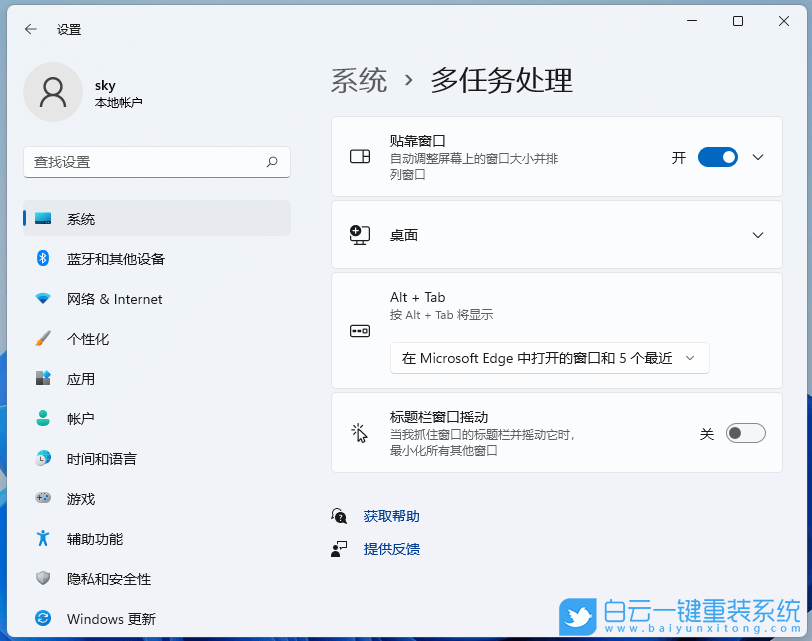Viewport: 812px width, 641px height.
Task: Enable 标题栏窗口摇动 toggle
Action: pyautogui.click(x=745, y=432)
